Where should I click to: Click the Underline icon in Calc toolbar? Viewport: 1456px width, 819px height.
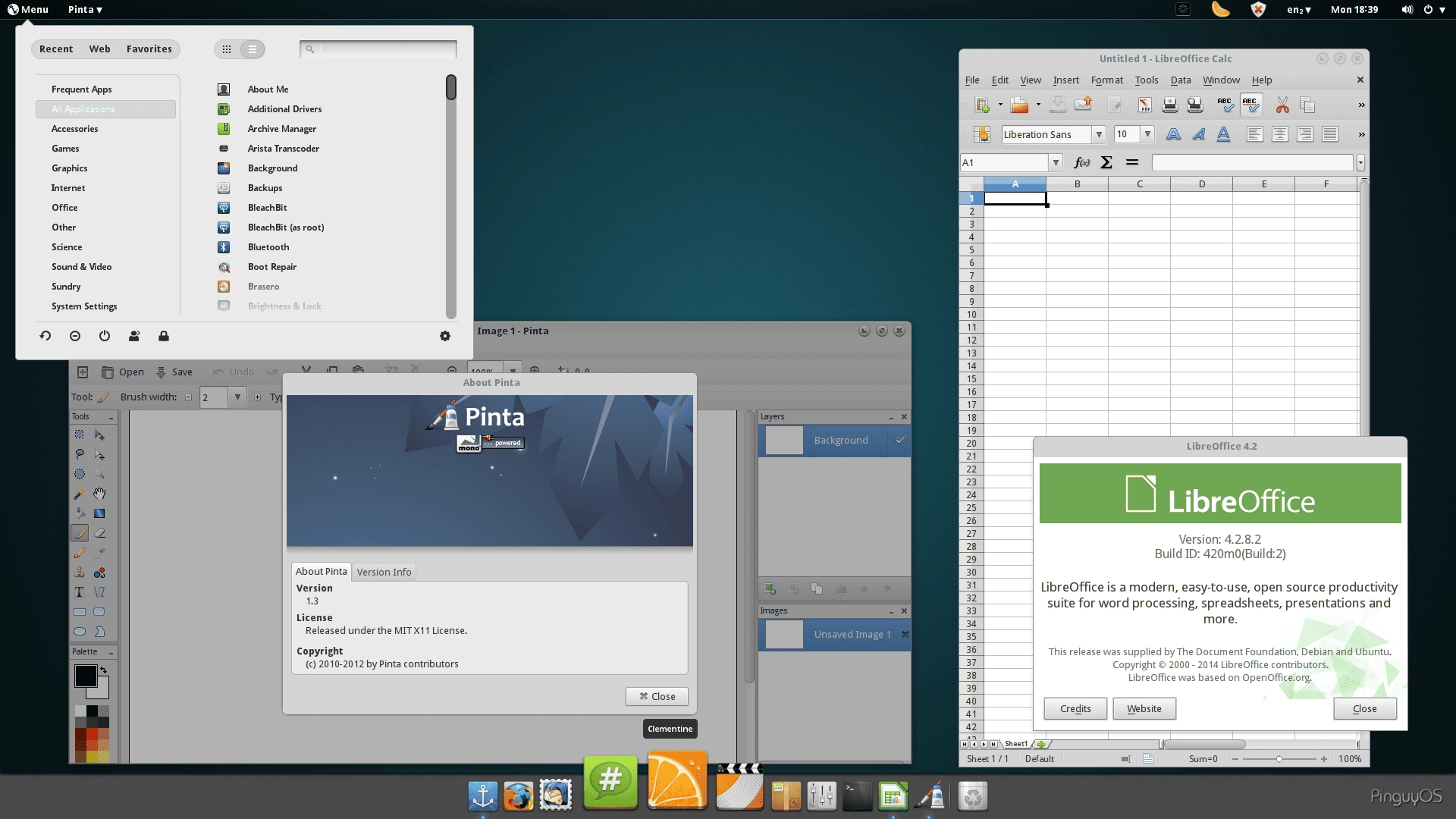click(1223, 134)
